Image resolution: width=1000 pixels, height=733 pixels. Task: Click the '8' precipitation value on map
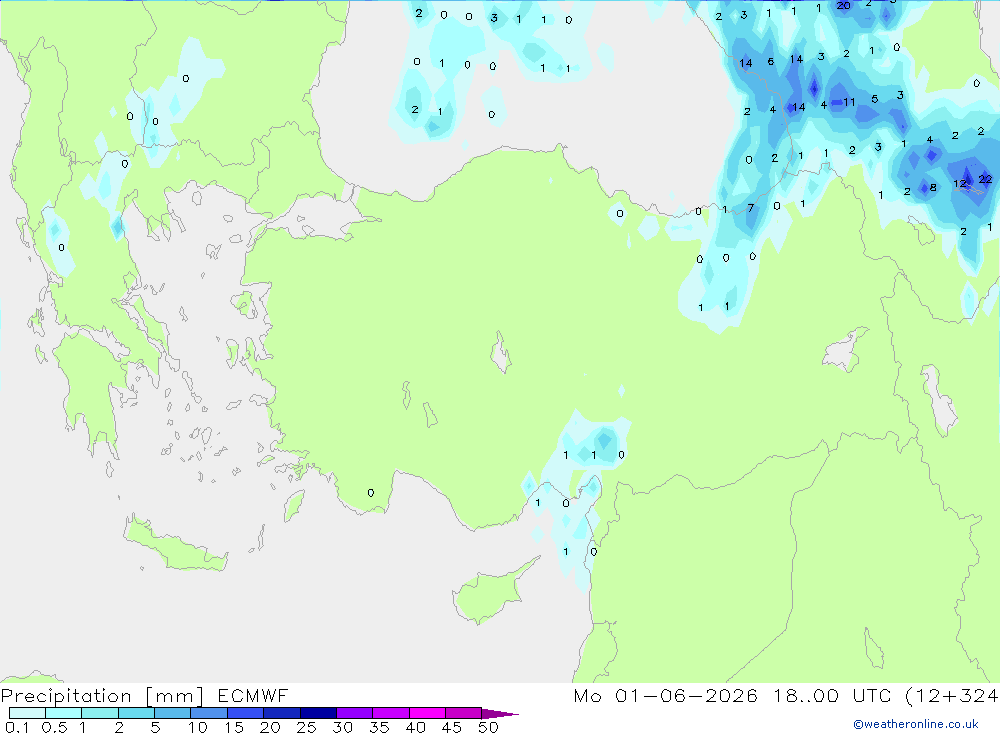pos(933,188)
